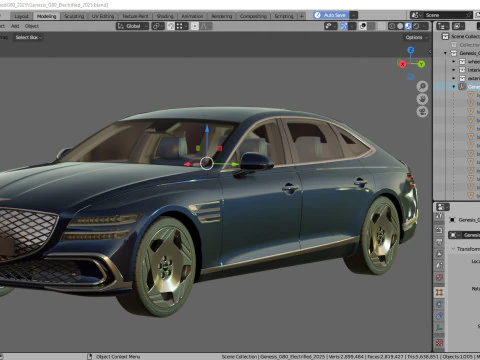Collapse the highlighted armature outliner row
Screen dimensions: 480x360
pos(453,87)
